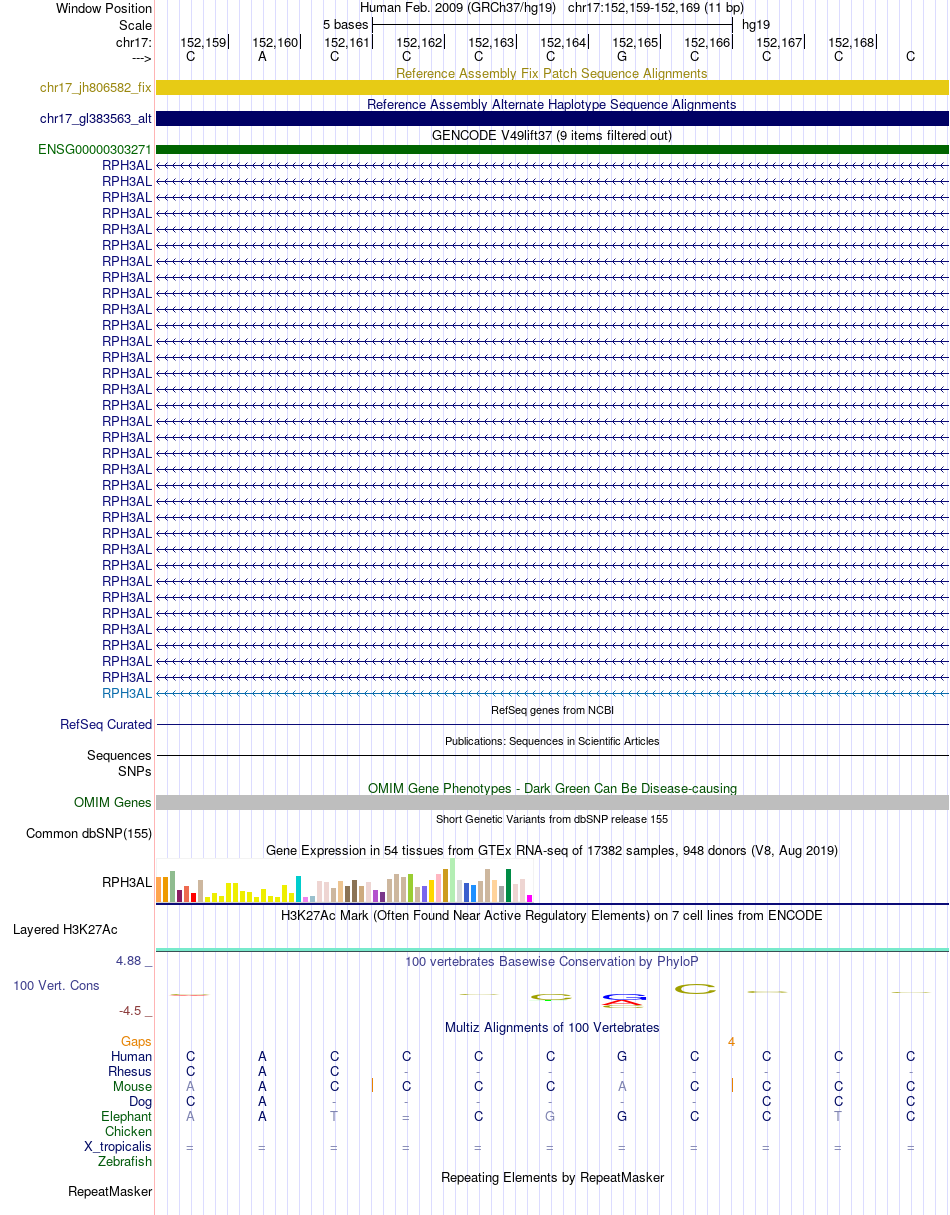950x1215 pixels.
Task: Click the 'chr17:' ruler label
Action: pos(134,43)
